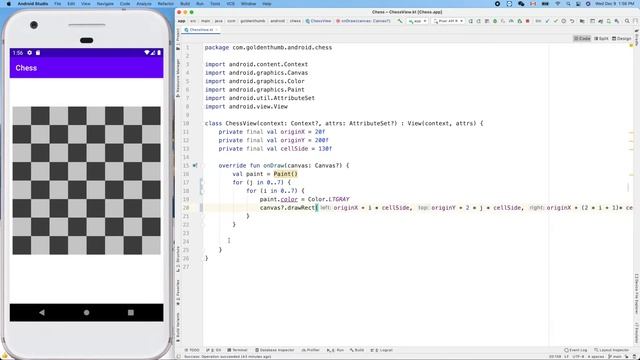The height and width of the screenshot is (360, 640).
Task: Open the Resource Manager side panel
Action: pyautogui.click(x=178, y=78)
